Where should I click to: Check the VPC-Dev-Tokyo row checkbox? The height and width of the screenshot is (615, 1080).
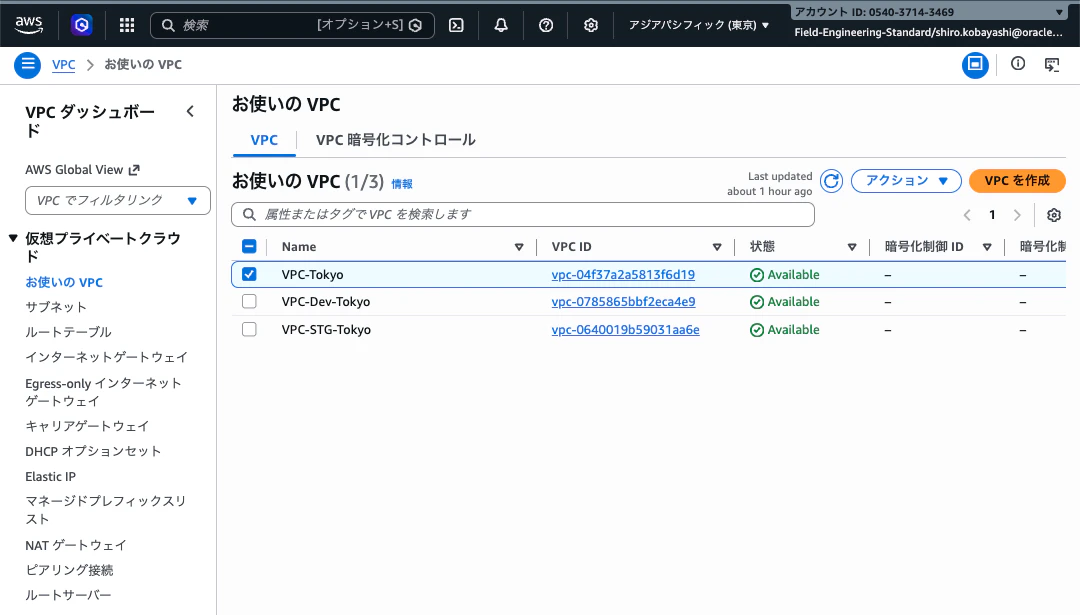click(x=249, y=301)
